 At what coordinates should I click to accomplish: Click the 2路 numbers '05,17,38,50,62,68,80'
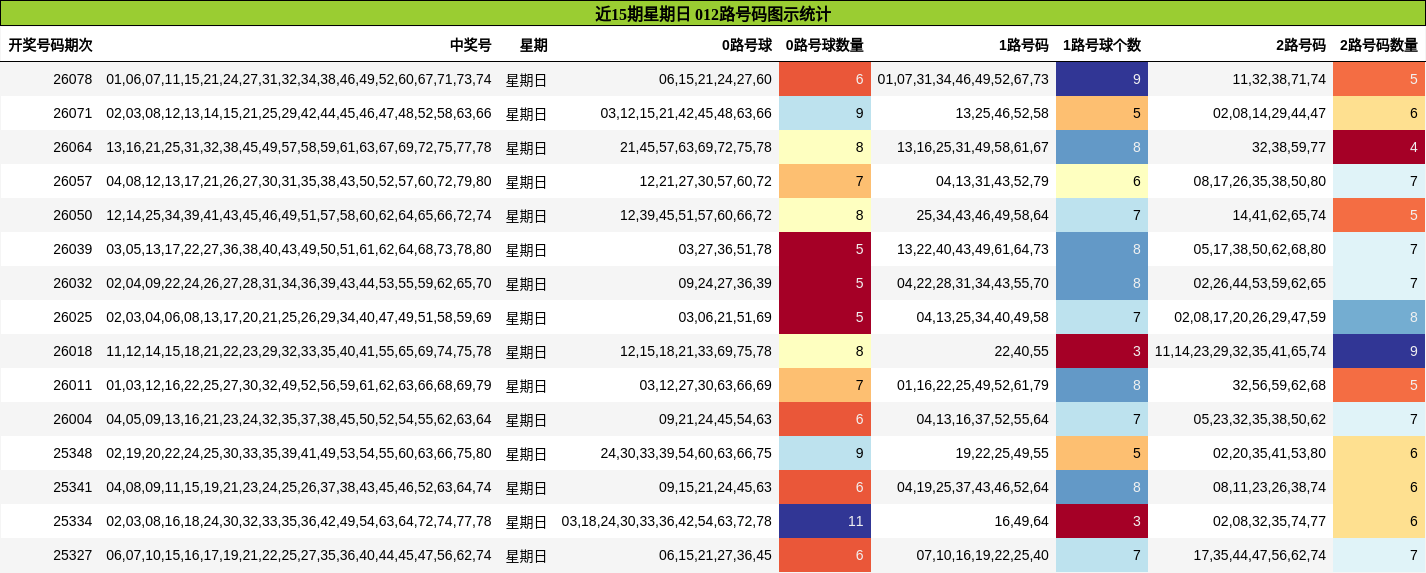[1260, 249]
